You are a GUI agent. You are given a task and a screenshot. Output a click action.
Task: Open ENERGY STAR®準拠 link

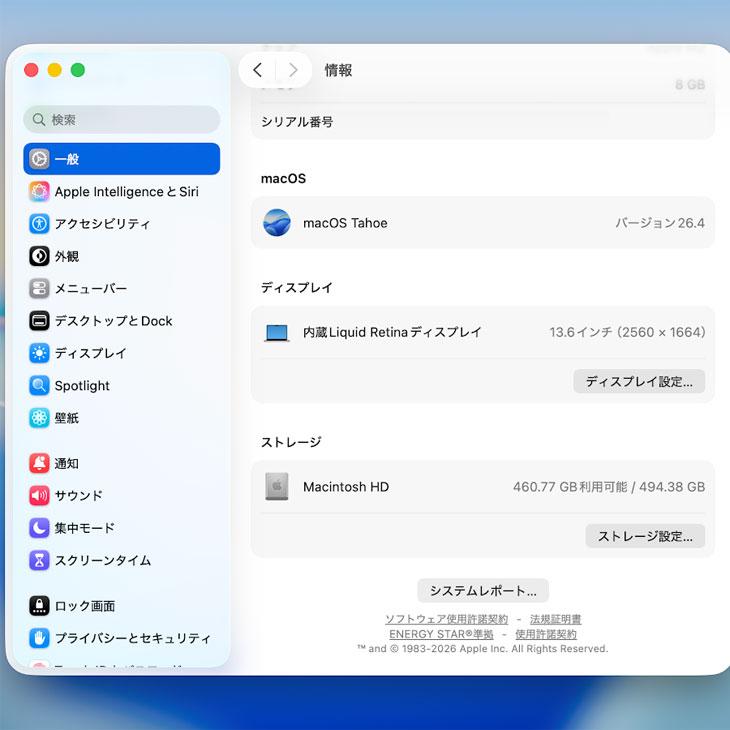441,634
